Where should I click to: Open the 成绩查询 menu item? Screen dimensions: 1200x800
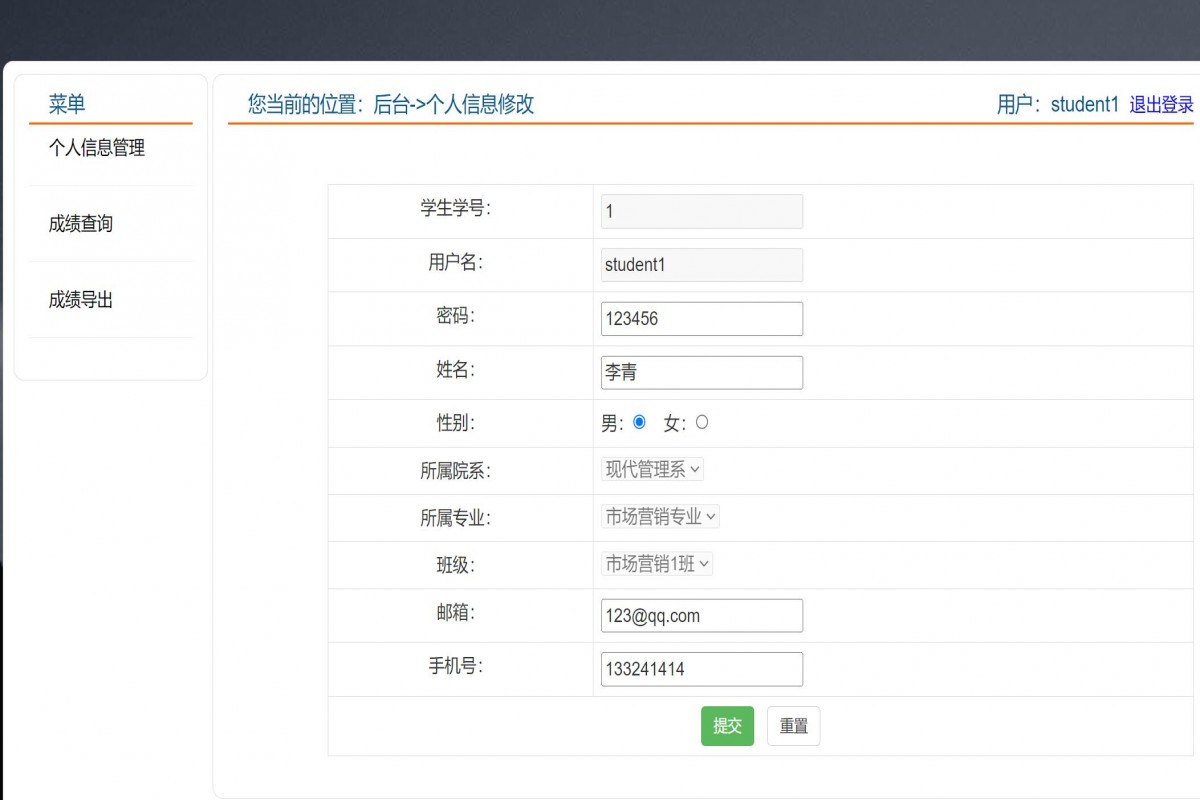[78, 224]
